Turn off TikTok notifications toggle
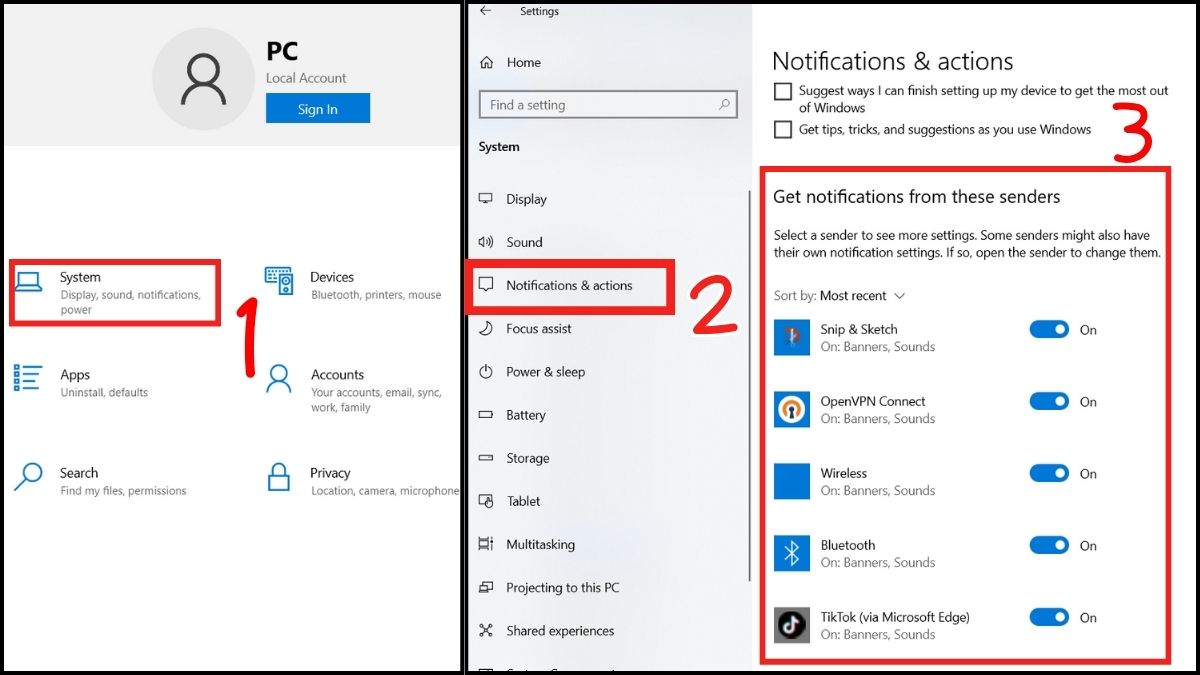This screenshot has height=675, width=1200. click(x=1049, y=617)
